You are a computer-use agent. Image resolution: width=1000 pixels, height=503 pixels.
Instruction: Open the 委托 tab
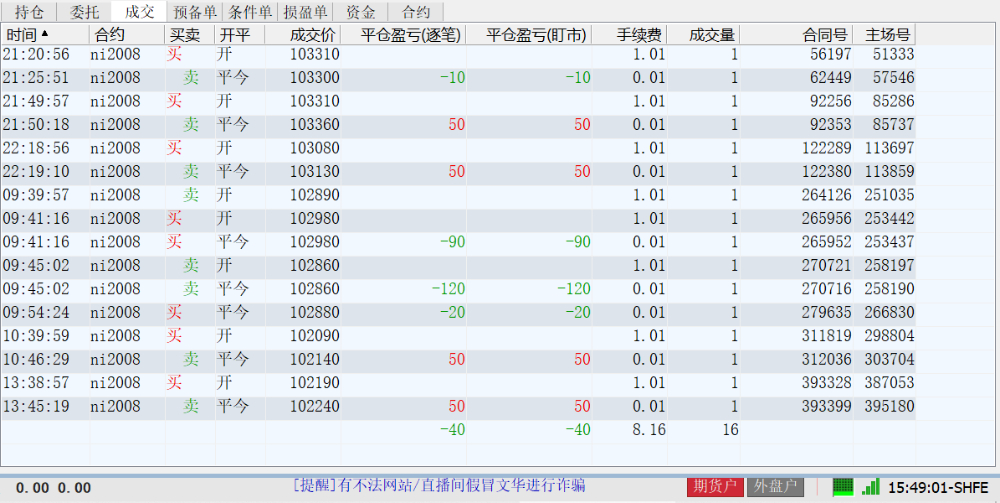coord(84,11)
